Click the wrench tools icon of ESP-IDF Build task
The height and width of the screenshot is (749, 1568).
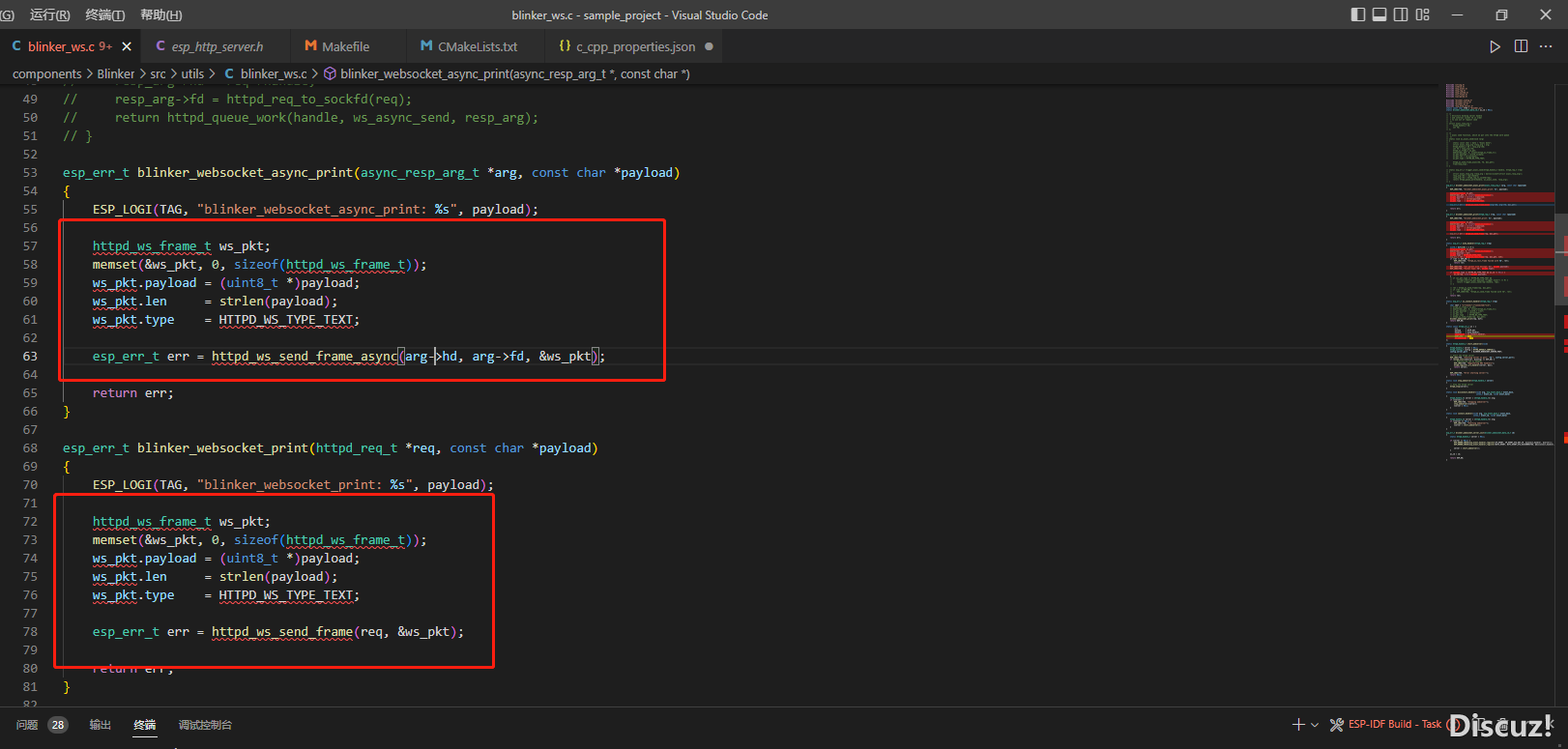tap(1337, 724)
